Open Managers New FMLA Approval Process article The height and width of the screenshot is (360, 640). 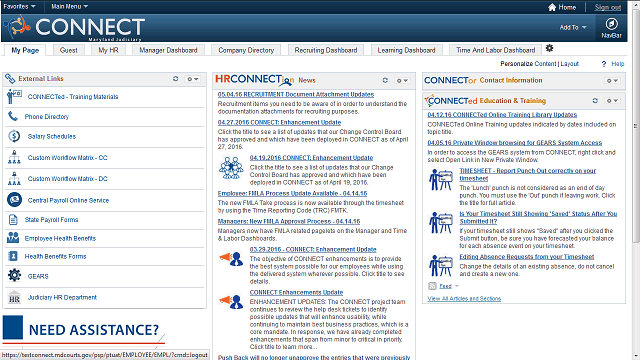pyautogui.click(x=289, y=221)
